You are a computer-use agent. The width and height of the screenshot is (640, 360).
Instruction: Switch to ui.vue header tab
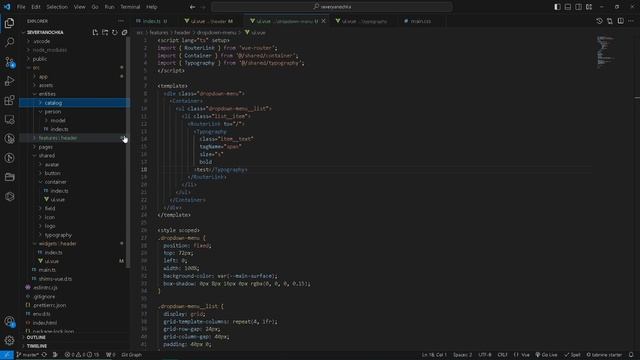tap(211, 21)
